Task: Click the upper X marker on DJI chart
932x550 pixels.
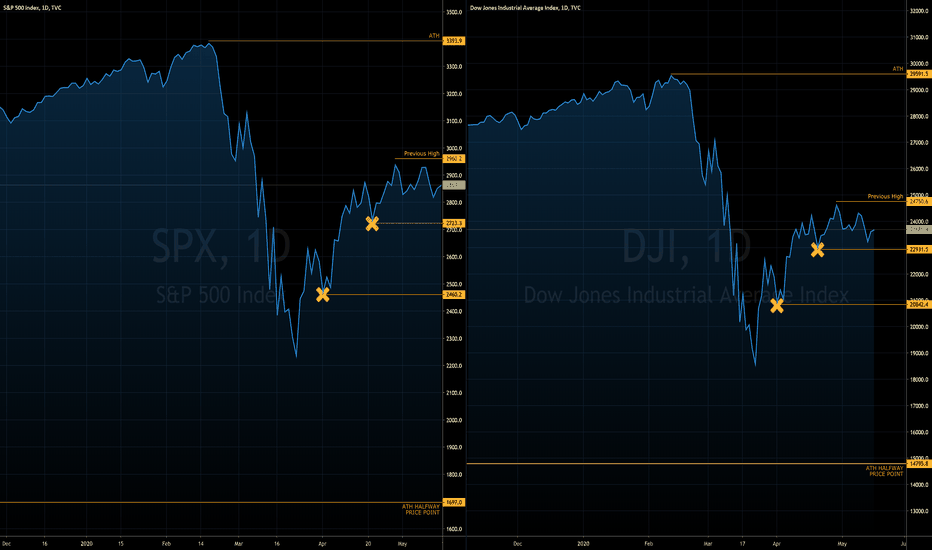Action: click(818, 250)
